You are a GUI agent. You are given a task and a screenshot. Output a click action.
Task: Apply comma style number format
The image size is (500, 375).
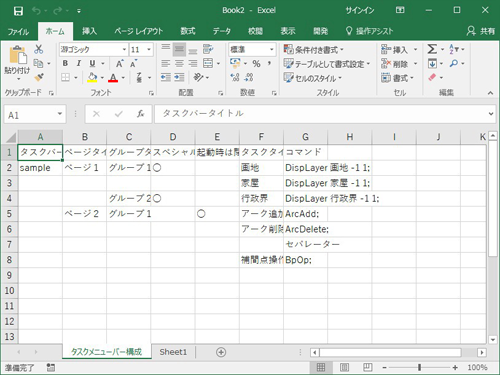click(269, 63)
